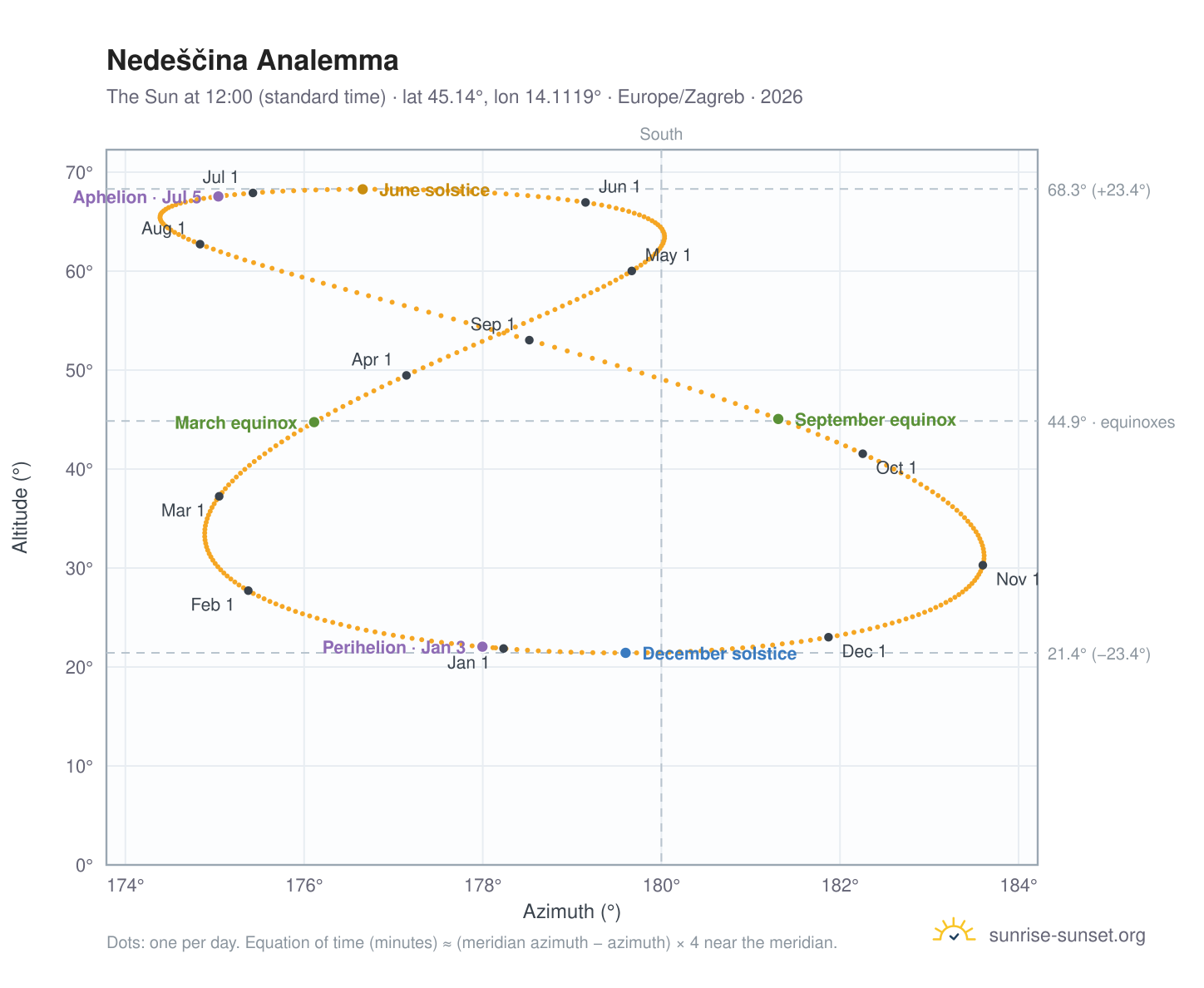Screen dimensions: 1204x988
Task: Select the Aphelion Jul 5 purple dot
Action: tap(219, 196)
